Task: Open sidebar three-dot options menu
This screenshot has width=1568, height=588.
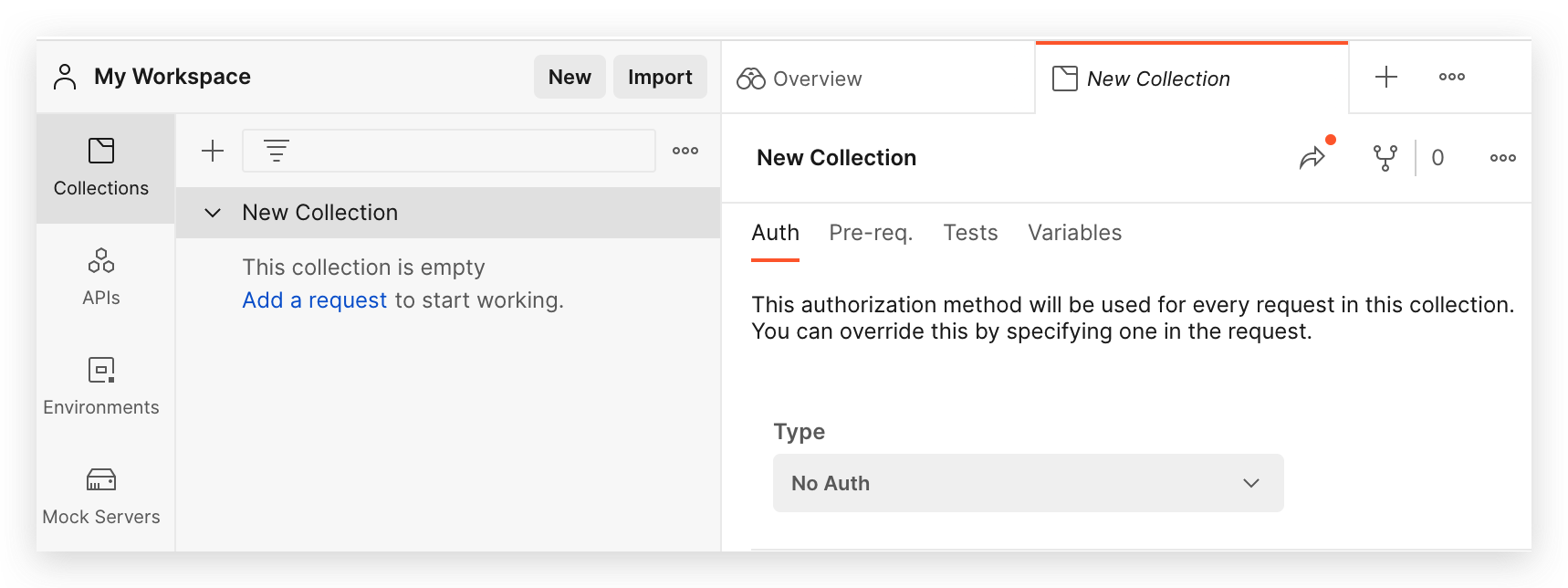Action: pyautogui.click(x=685, y=151)
